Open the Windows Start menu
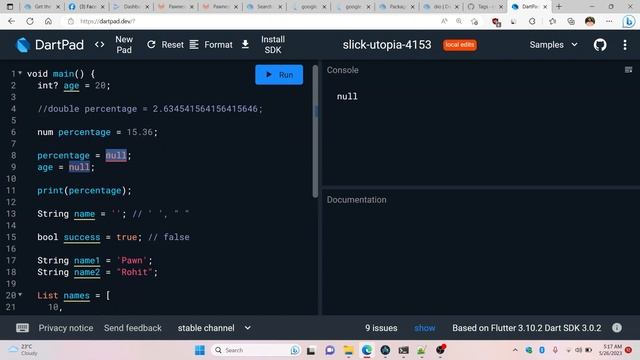 click(x=200, y=350)
